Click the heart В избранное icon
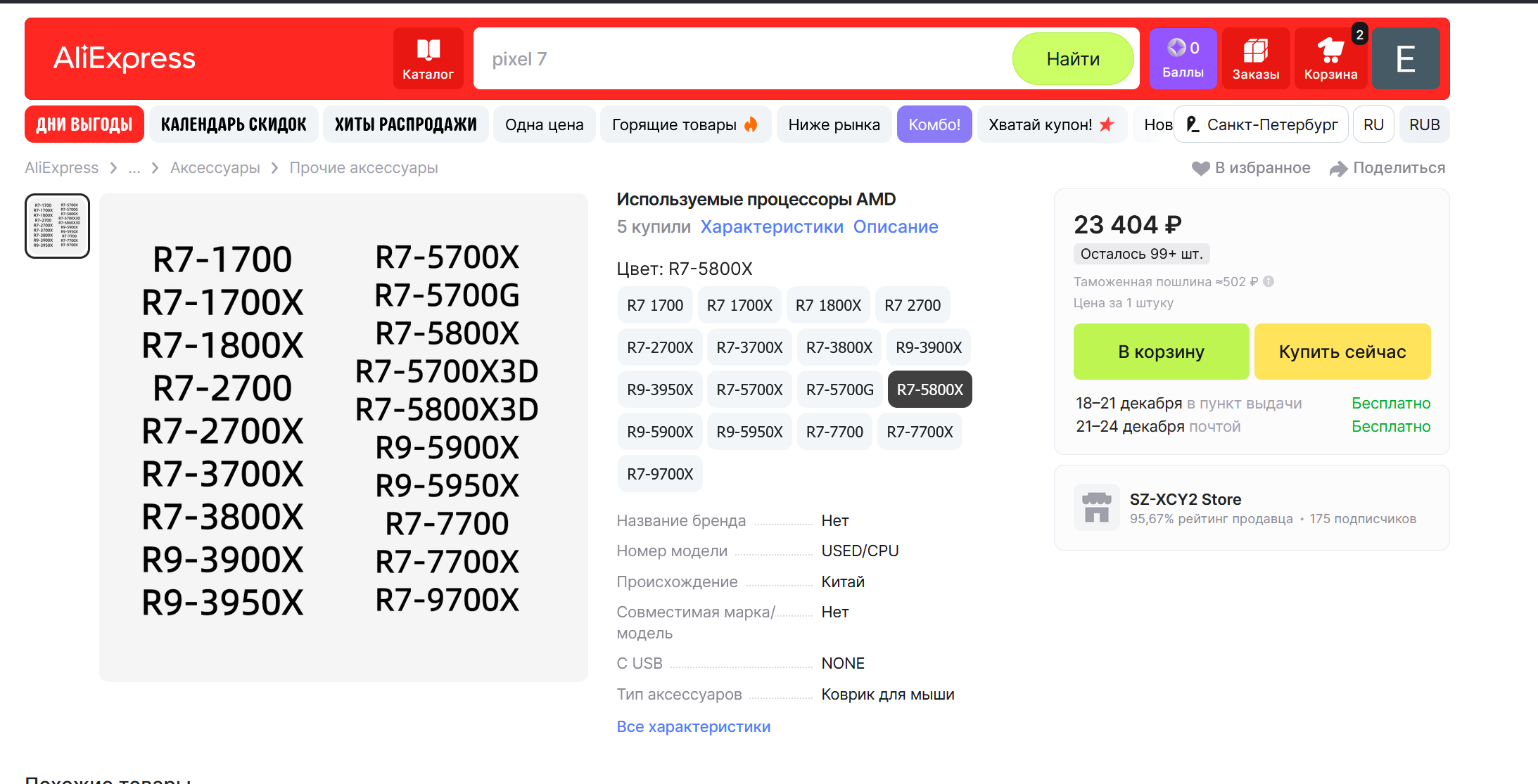 point(1200,168)
